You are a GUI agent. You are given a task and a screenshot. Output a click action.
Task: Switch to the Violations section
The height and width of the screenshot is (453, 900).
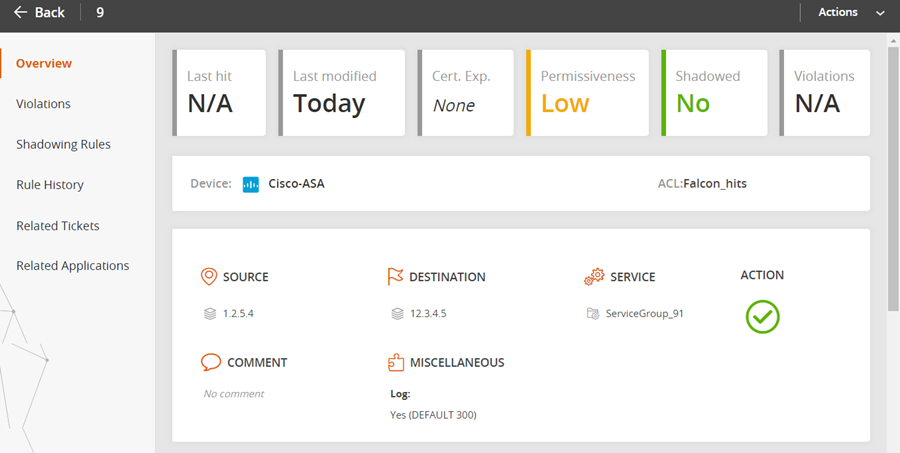(x=43, y=104)
